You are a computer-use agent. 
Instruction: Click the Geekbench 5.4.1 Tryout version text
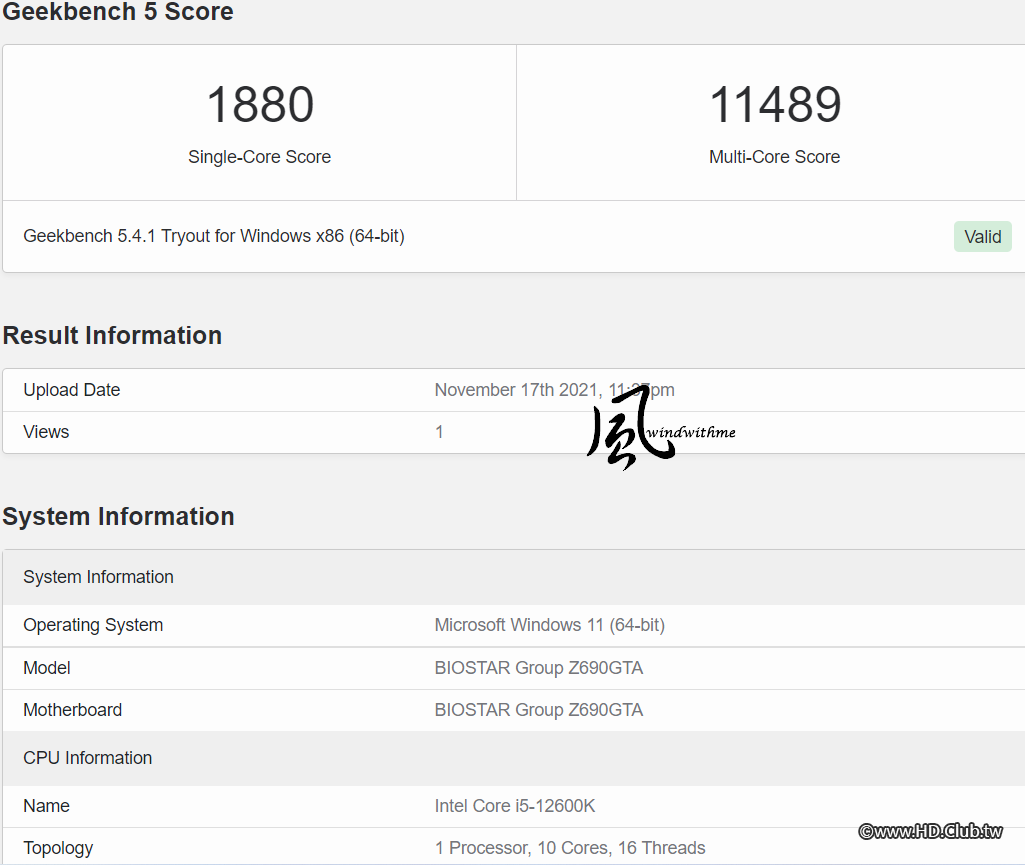click(x=214, y=236)
